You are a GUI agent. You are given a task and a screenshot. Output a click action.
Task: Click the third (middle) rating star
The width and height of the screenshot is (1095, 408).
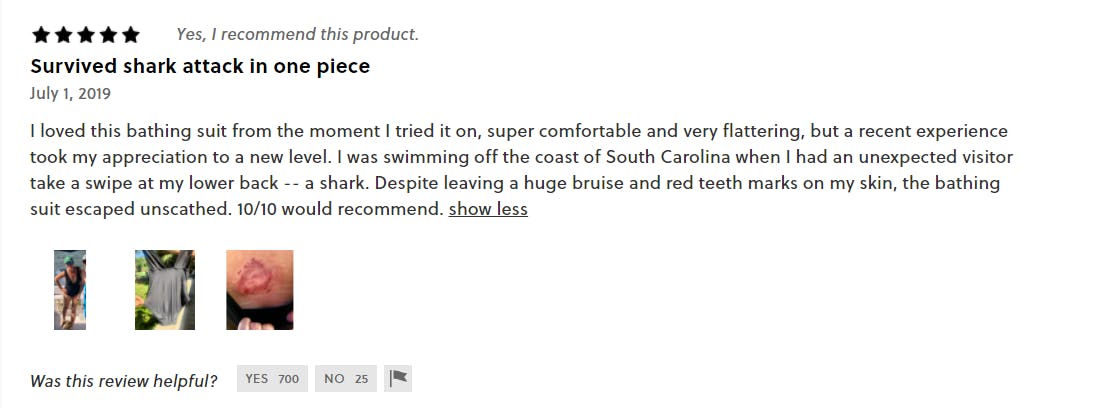click(86, 35)
